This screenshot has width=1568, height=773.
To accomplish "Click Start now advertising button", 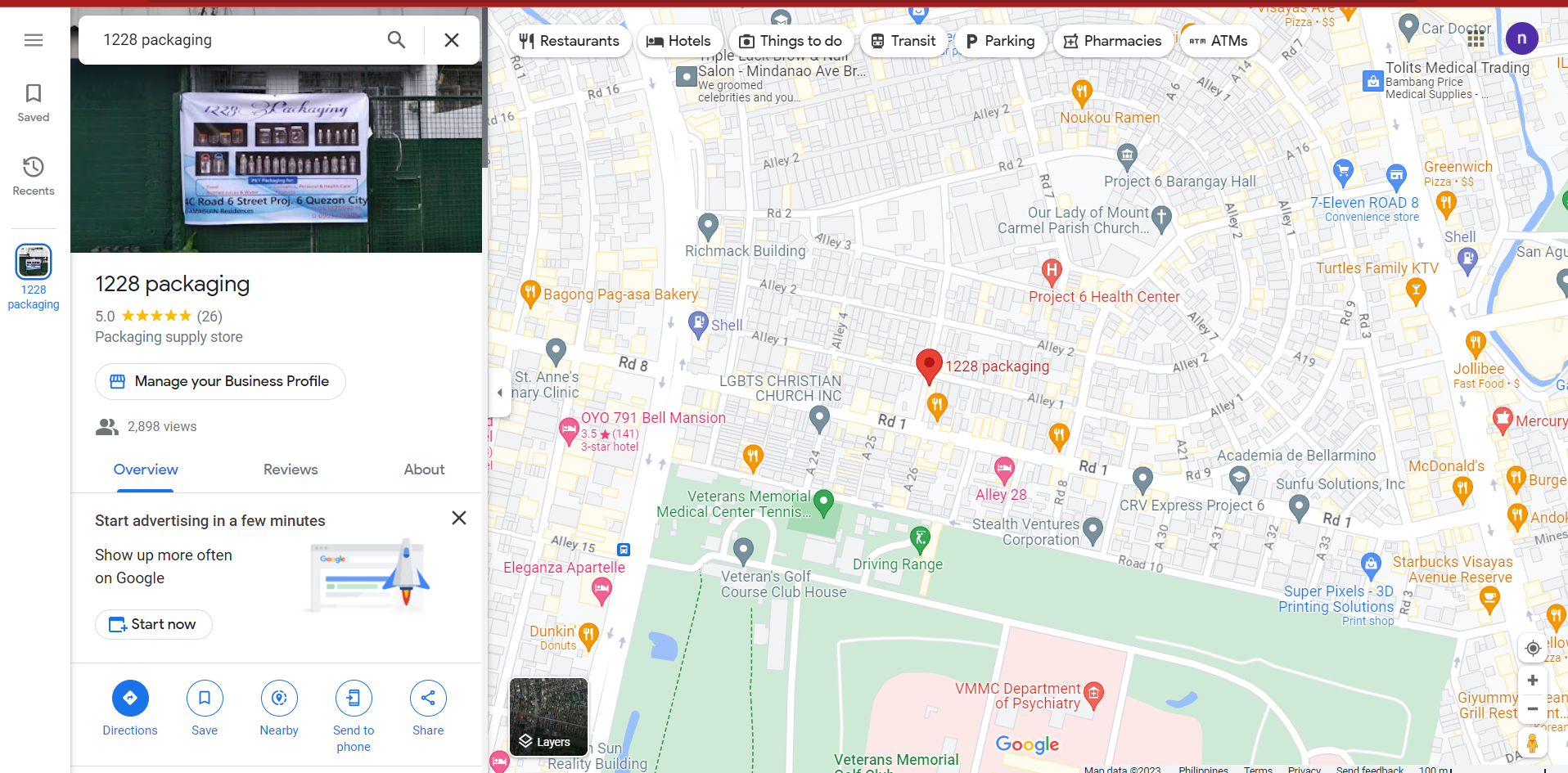I will 154,624.
